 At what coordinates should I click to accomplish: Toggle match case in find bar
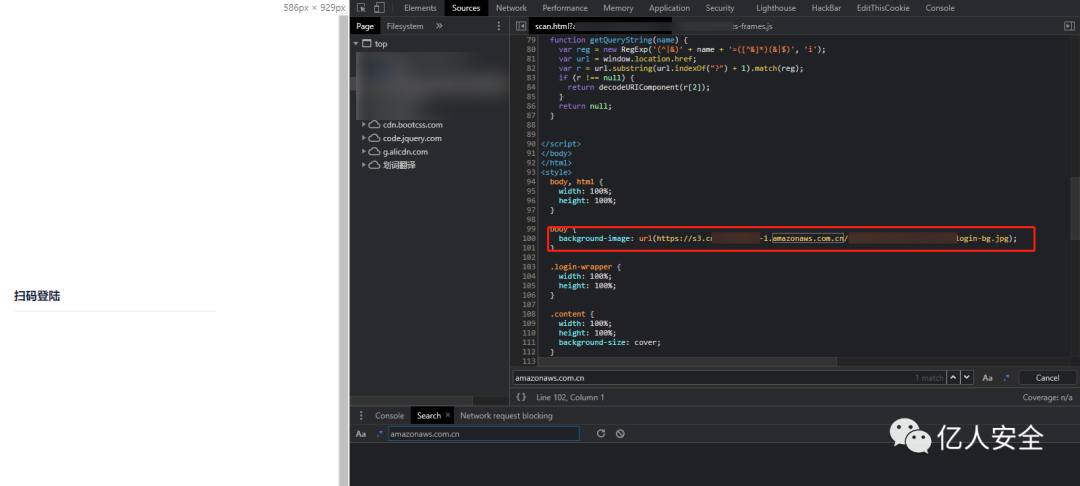click(987, 378)
